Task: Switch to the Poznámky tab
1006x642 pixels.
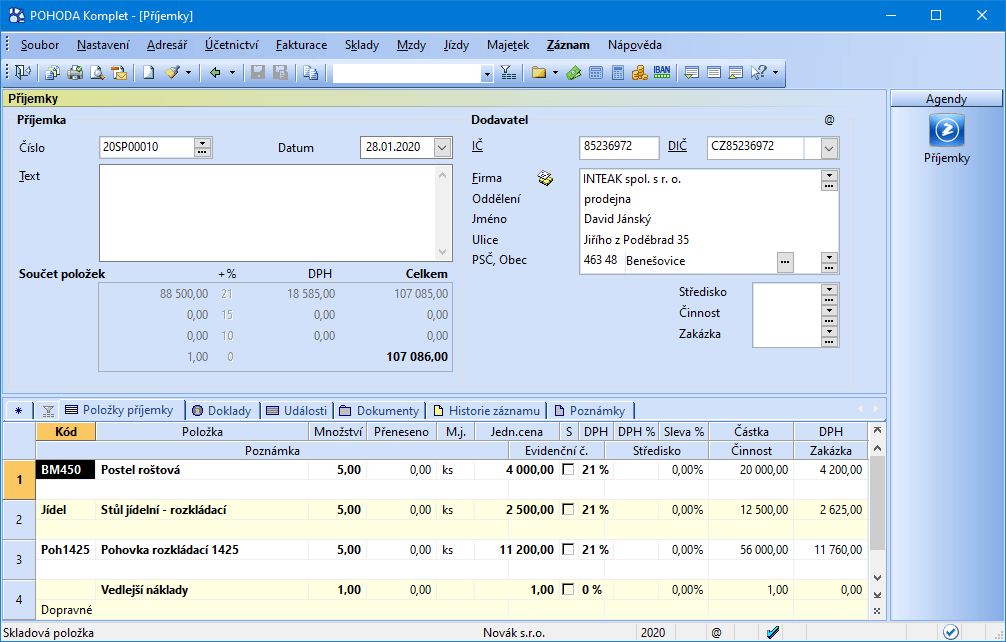Action: 590,410
